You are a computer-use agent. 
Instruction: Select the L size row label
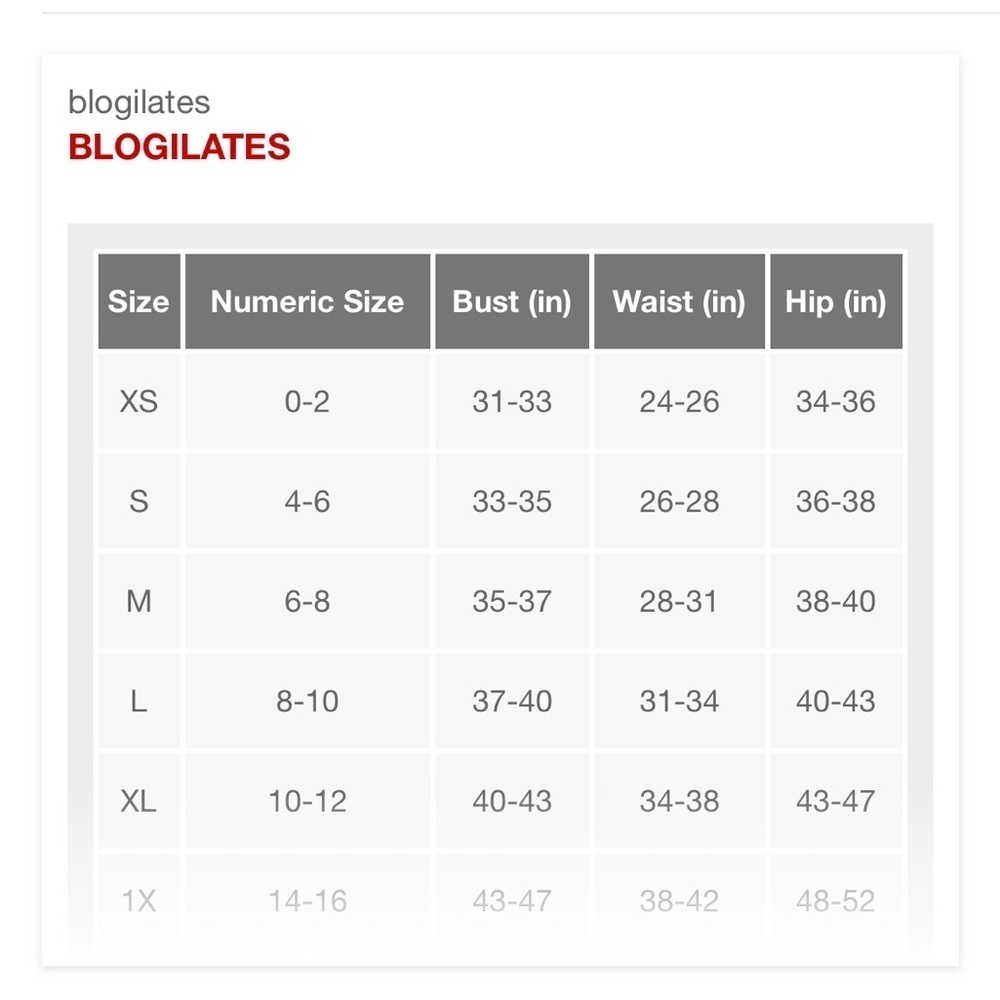(139, 702)
